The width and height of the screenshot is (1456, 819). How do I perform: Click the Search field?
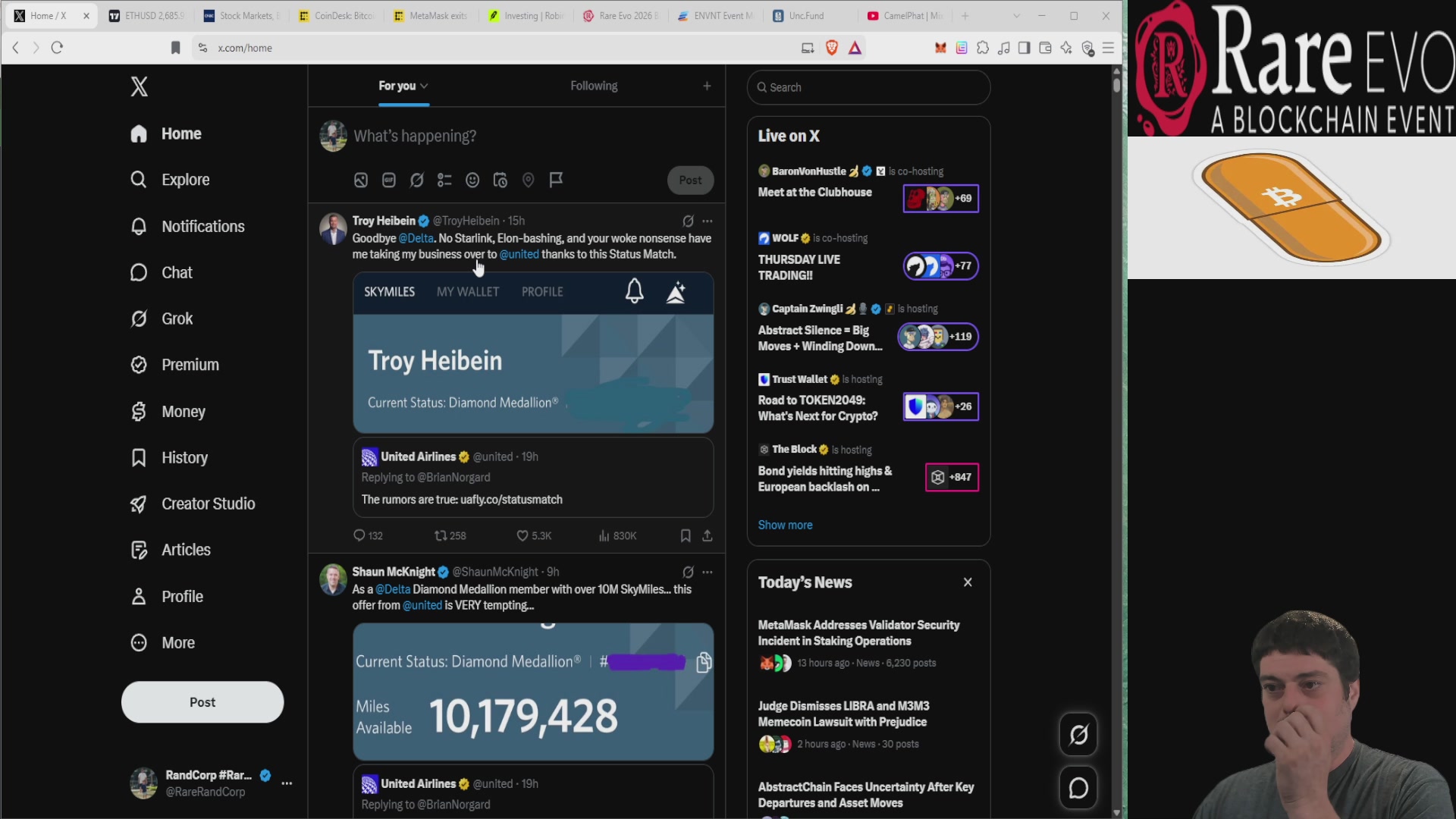[868, 87]
